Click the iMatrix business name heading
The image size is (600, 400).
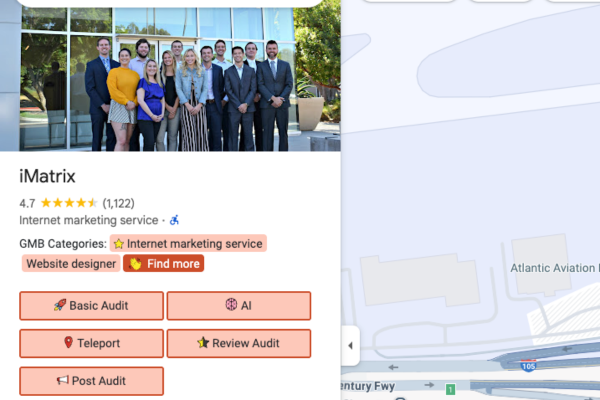click(47, 176)
